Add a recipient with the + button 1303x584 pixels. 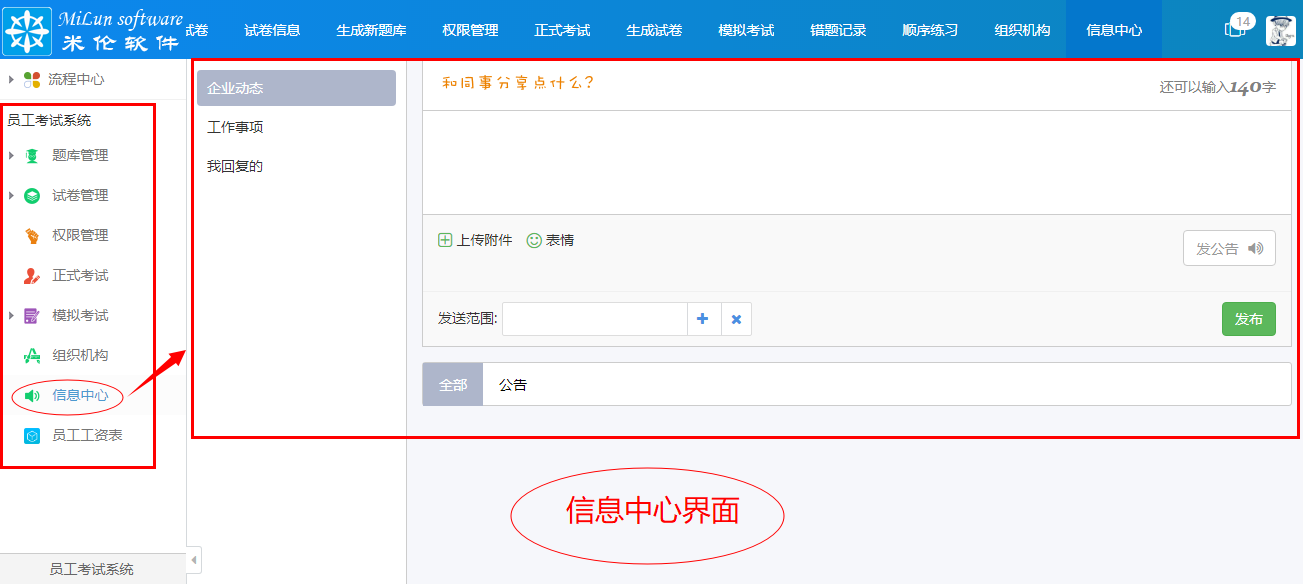coord(703,318)
